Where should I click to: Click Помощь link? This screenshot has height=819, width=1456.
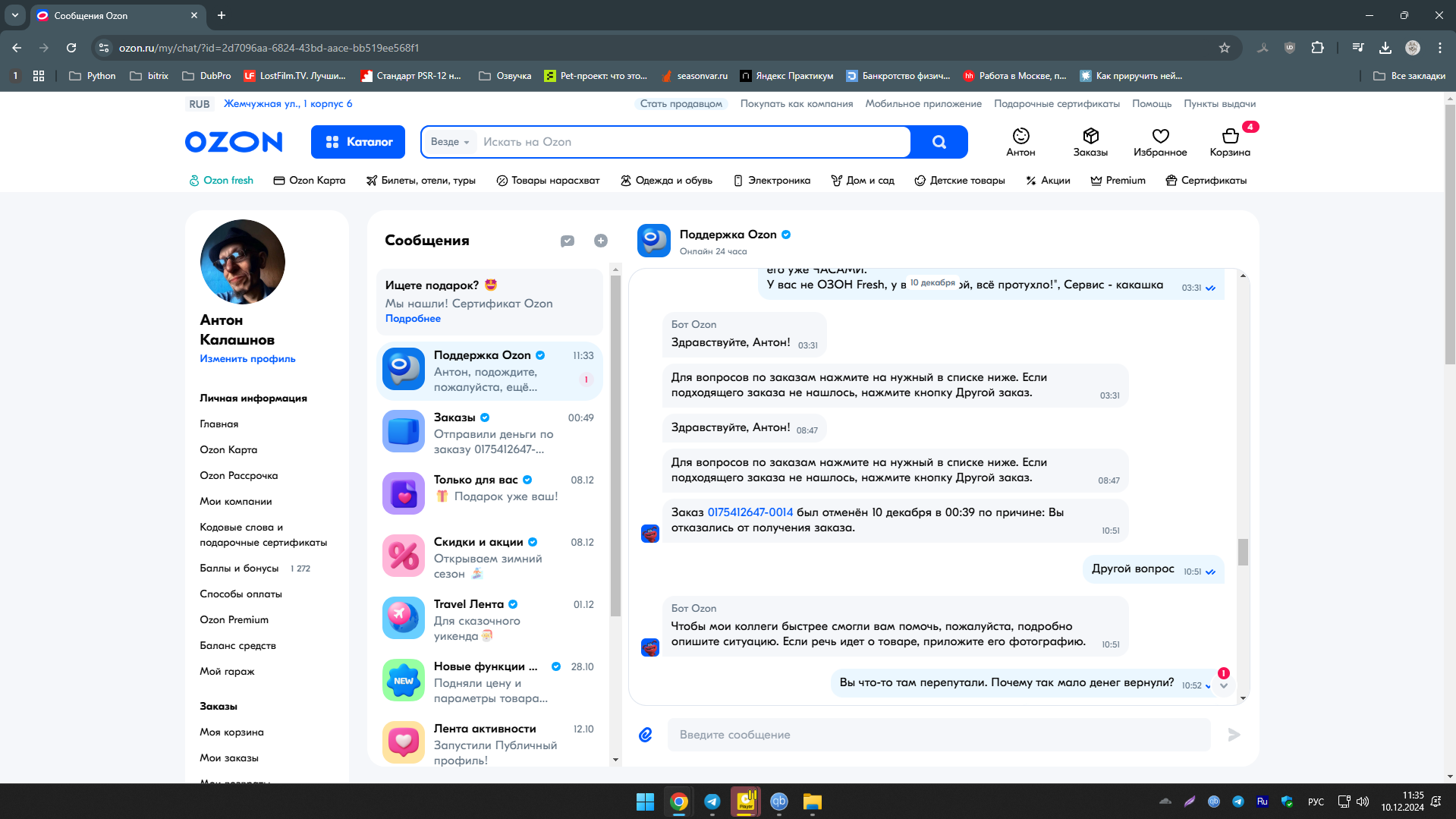click(x=1152, y=104)
